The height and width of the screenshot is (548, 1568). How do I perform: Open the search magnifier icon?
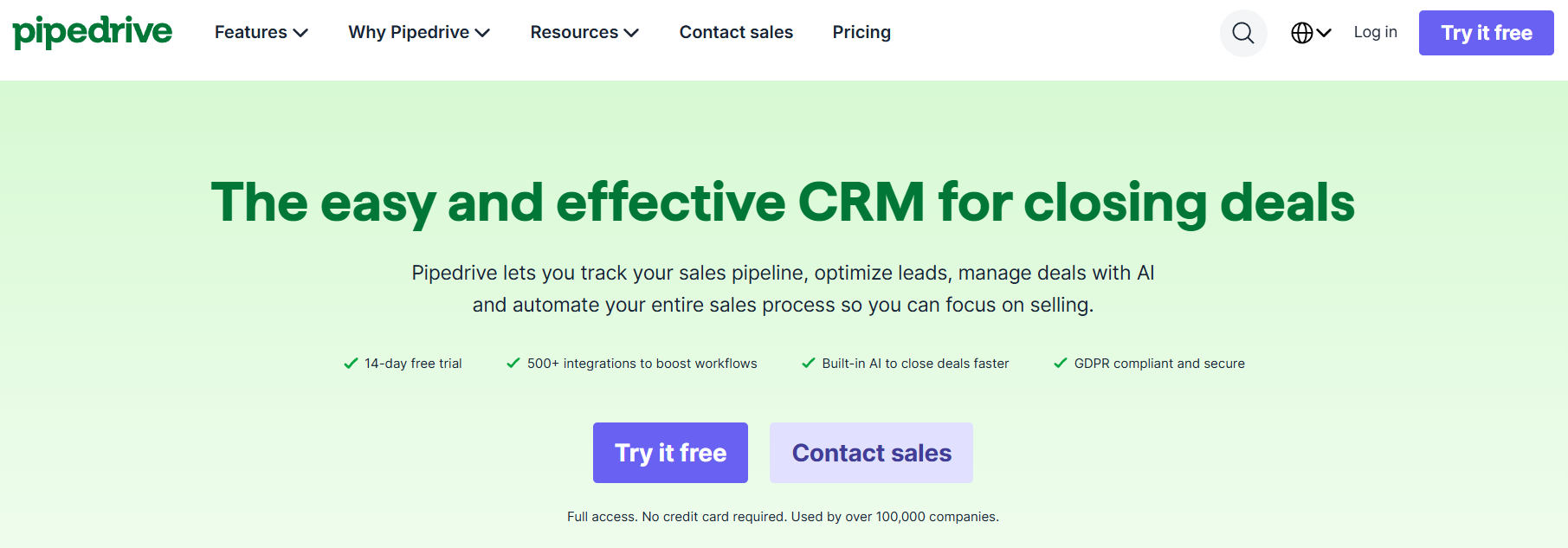pos(1243,33)
